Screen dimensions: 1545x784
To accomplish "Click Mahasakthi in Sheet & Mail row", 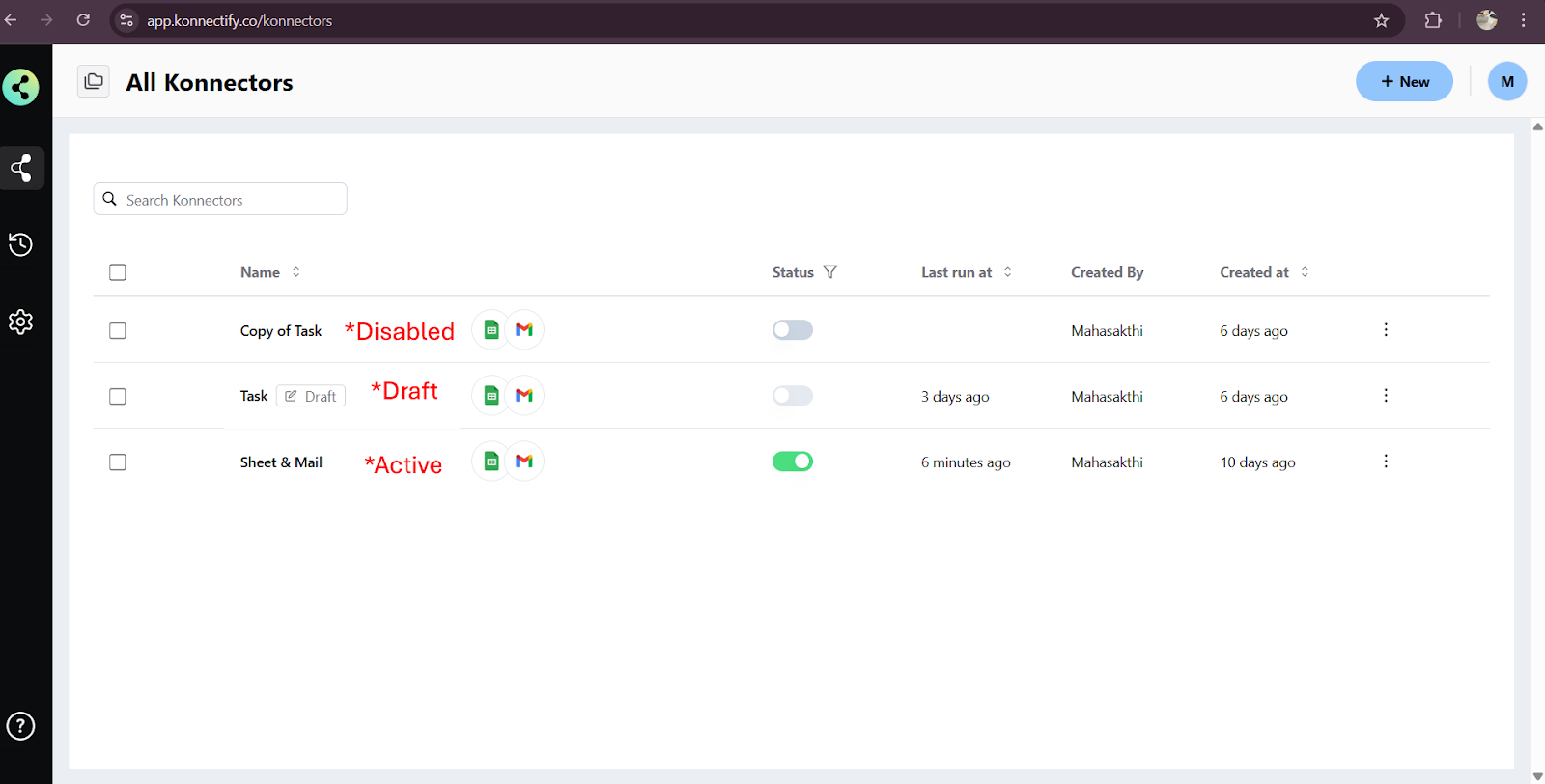I will click(x=1107, y=462).
